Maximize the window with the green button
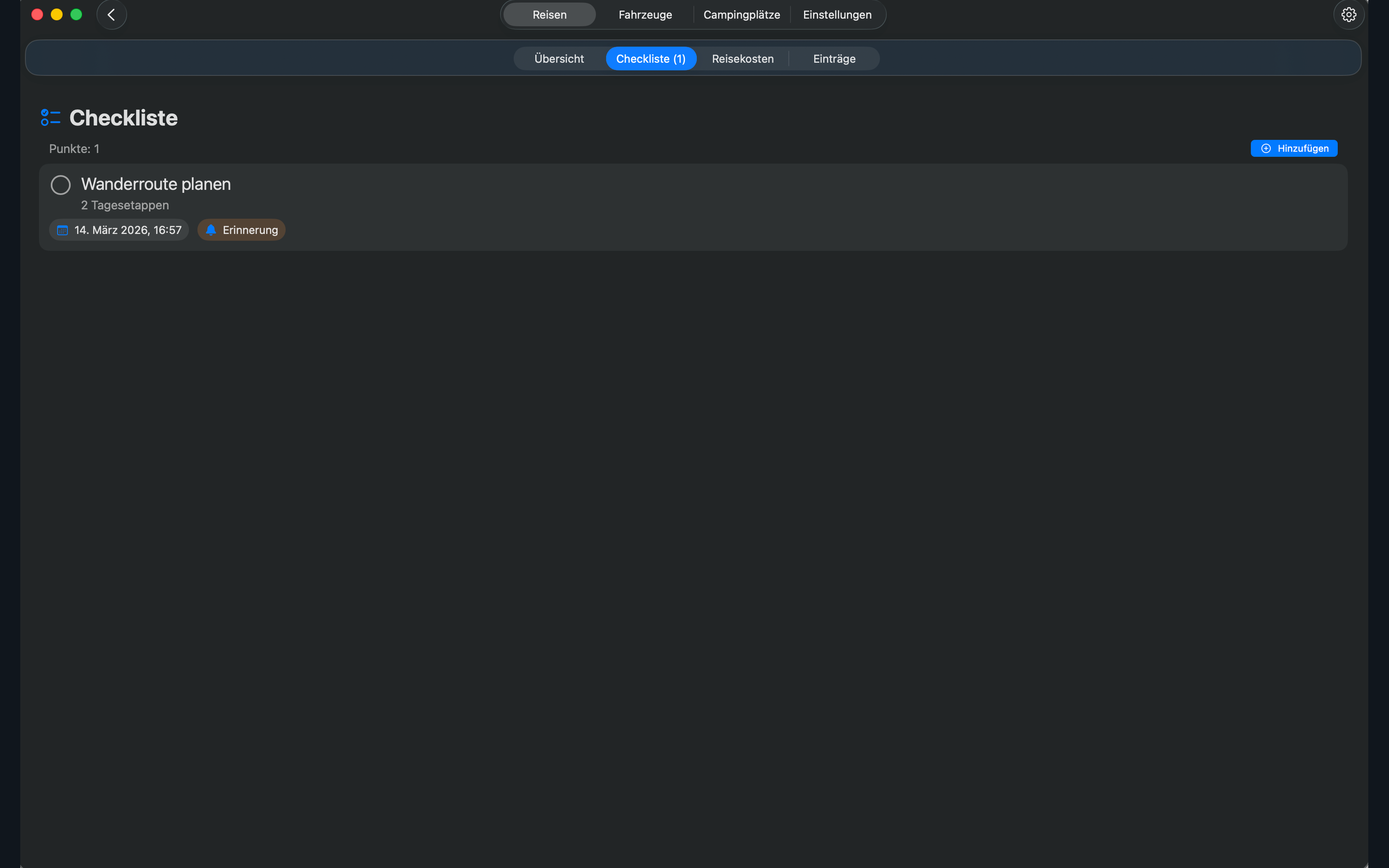Viewport: 1389px width, 868px height. tap(76, 15)
